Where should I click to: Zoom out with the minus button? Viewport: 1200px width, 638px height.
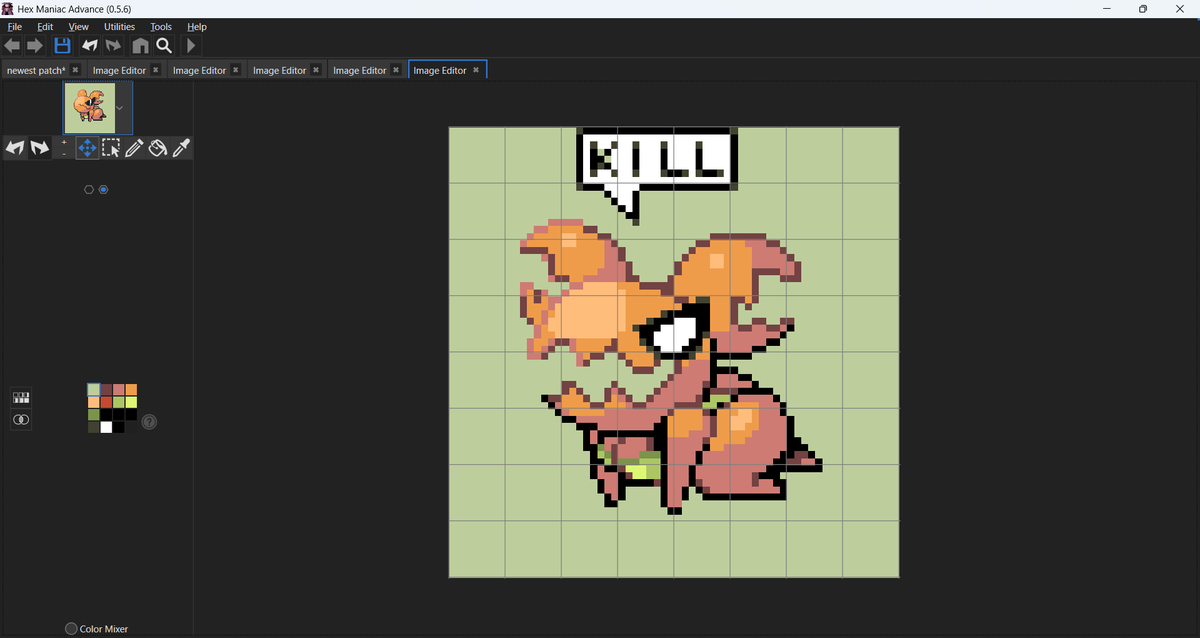(64, 154)
